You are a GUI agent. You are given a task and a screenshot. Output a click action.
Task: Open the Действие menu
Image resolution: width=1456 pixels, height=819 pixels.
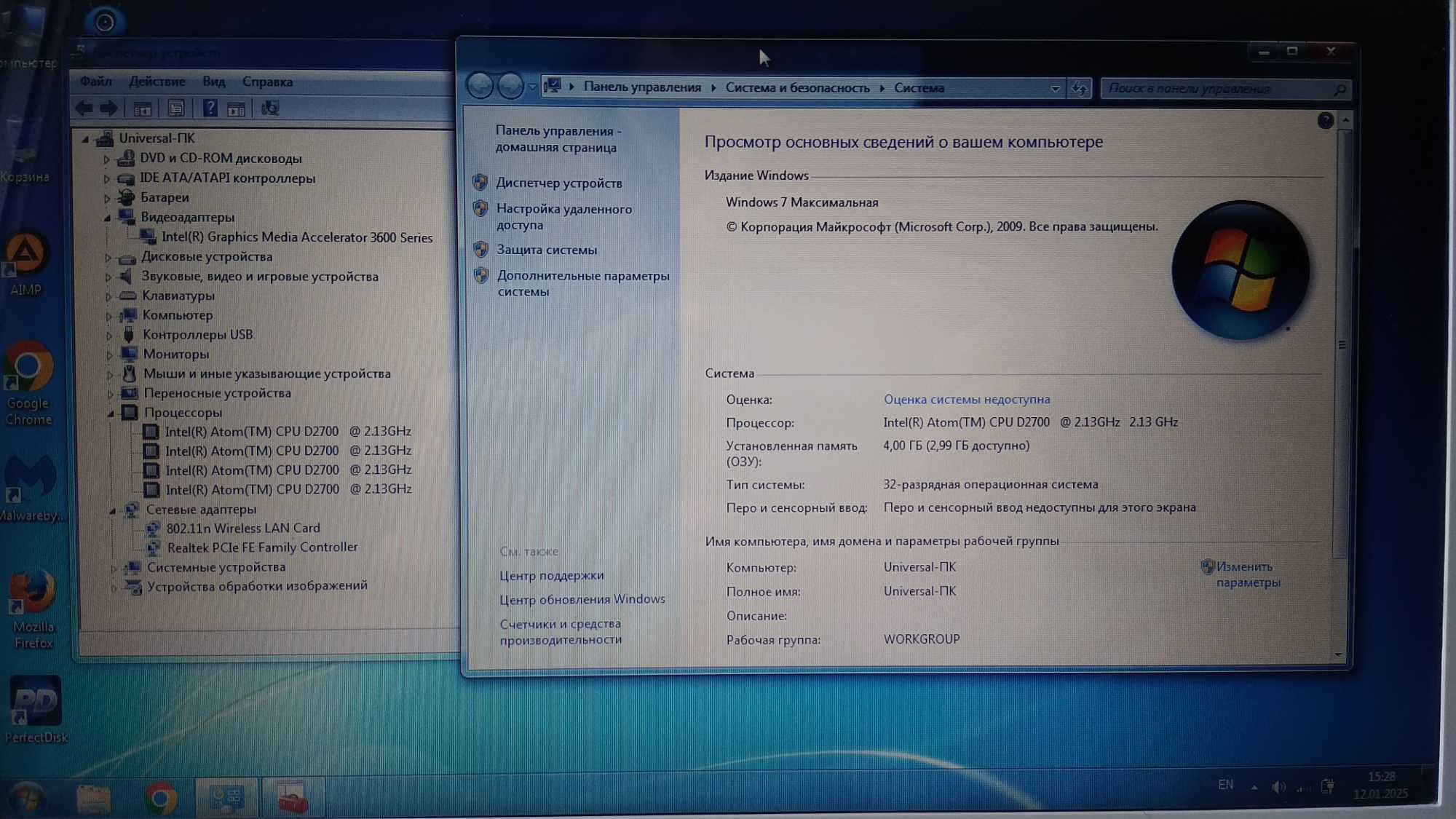pos(157,82)
